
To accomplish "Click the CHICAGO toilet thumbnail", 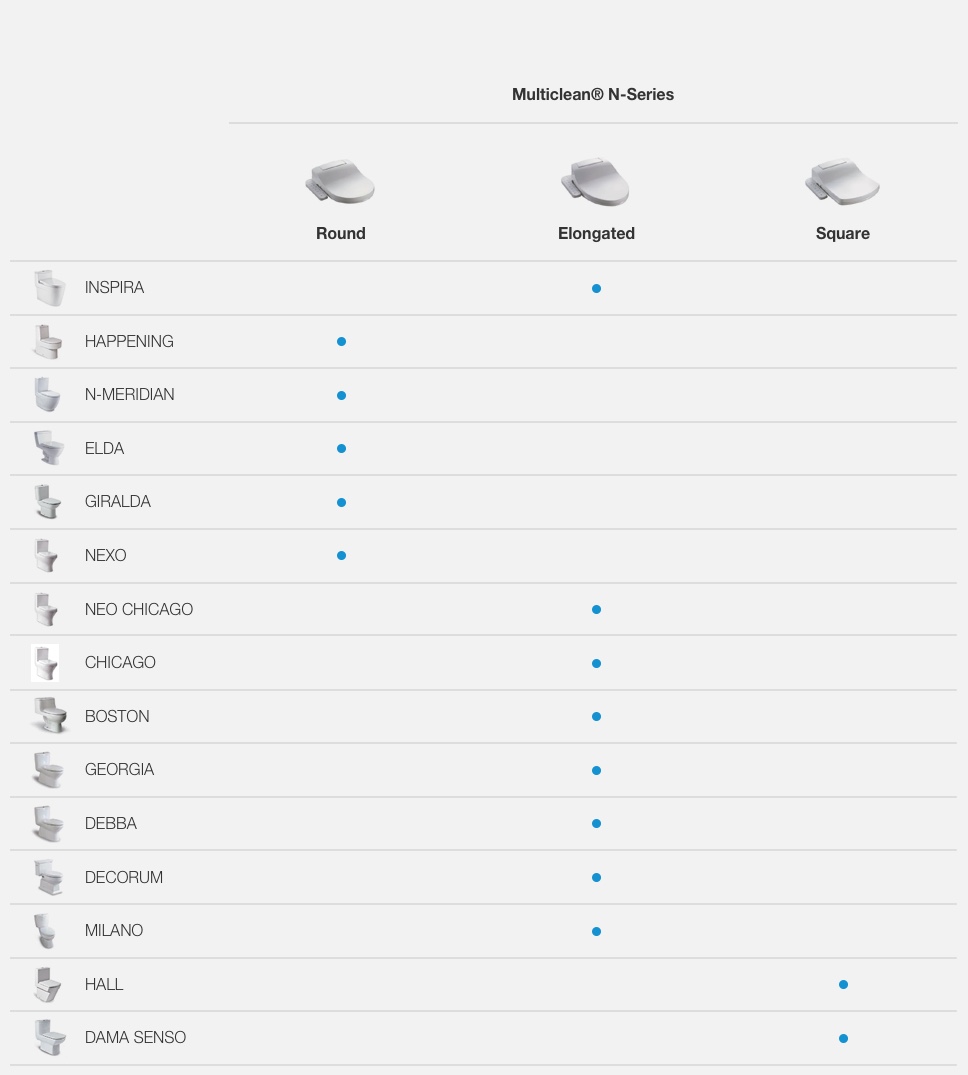I will 45,663.
